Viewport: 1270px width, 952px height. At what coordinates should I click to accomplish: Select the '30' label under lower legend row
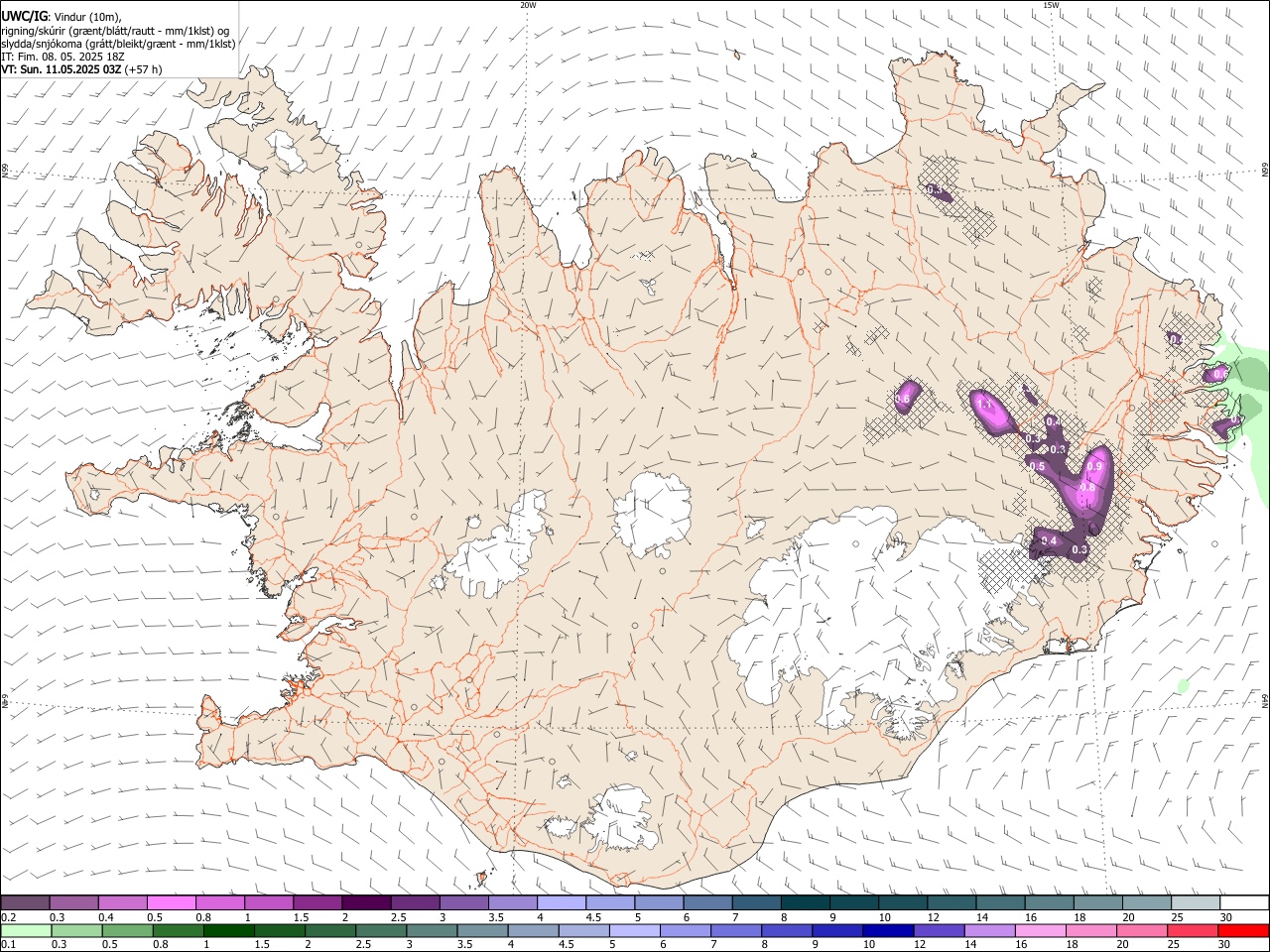coord(1224,945)
